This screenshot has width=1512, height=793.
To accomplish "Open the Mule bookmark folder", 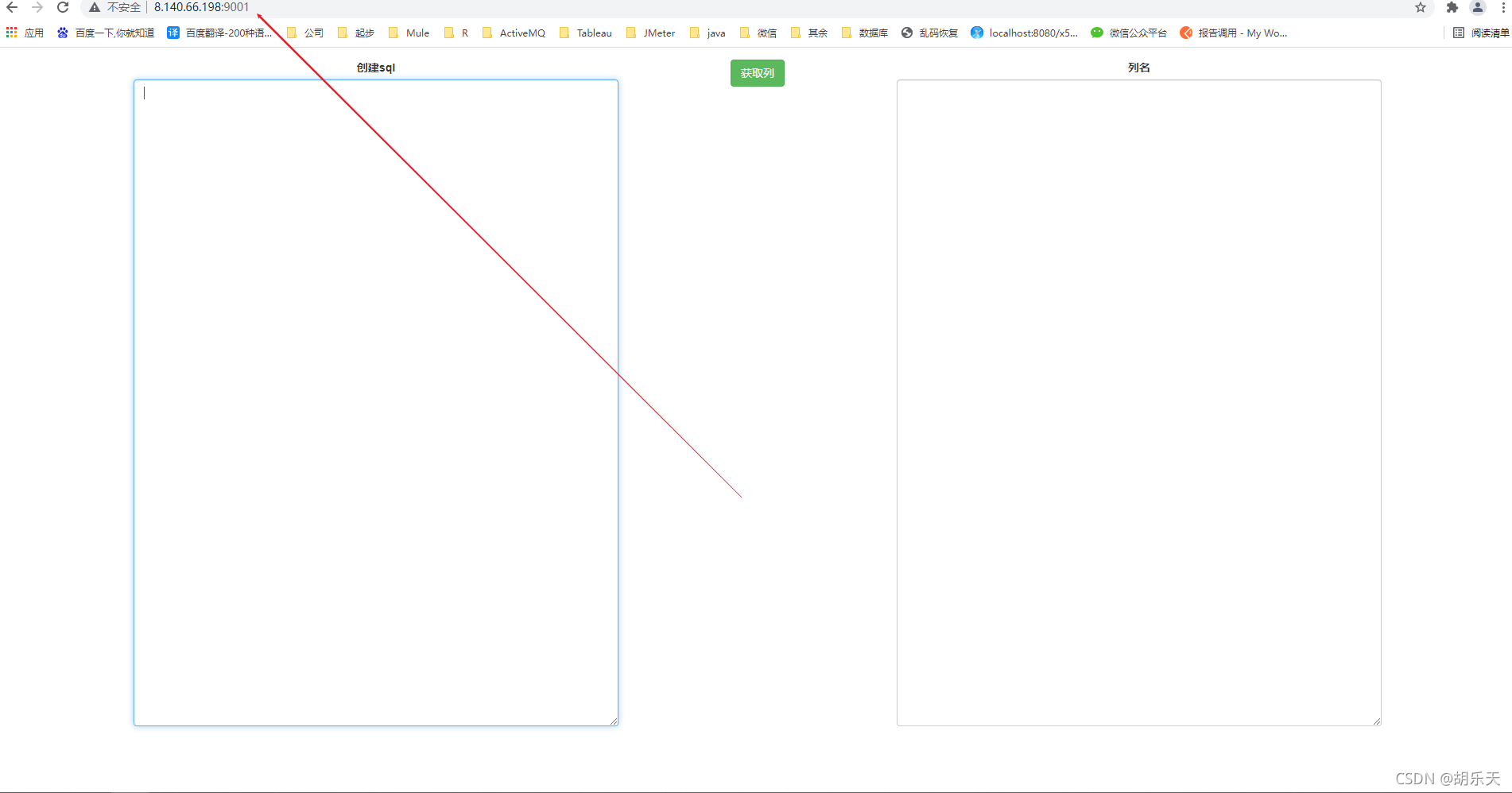I will (x=409, y=33).
